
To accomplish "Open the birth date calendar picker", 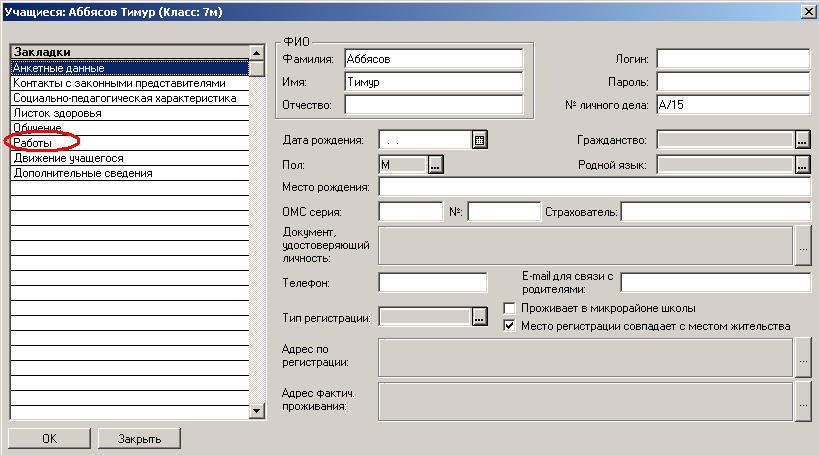I will (479, 140).
